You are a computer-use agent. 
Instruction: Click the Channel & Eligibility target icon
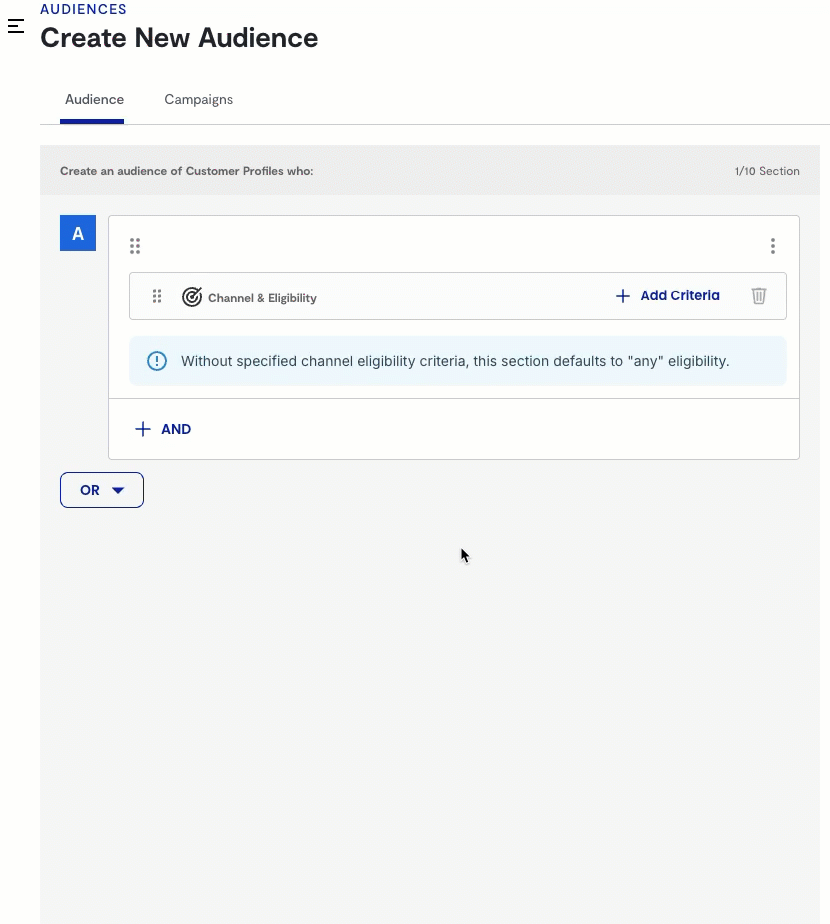192,297
